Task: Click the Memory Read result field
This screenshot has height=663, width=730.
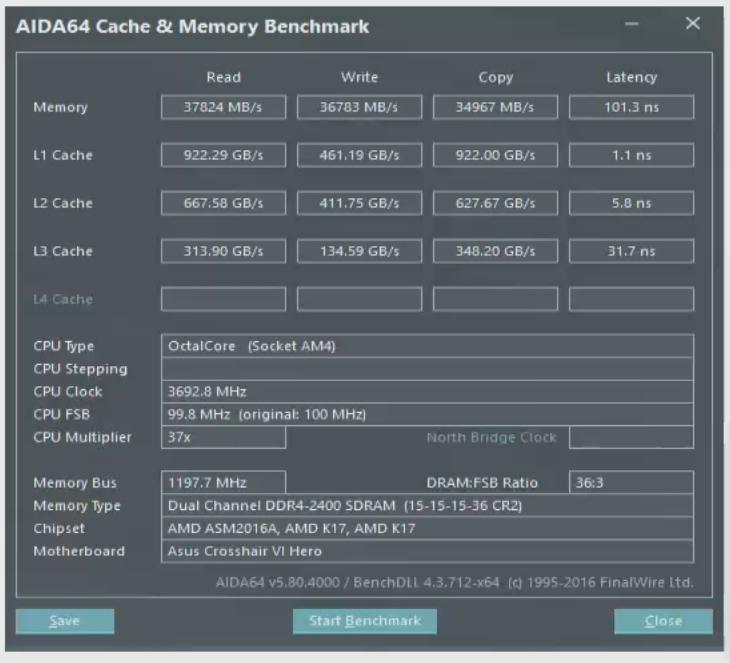Action: 223,107
